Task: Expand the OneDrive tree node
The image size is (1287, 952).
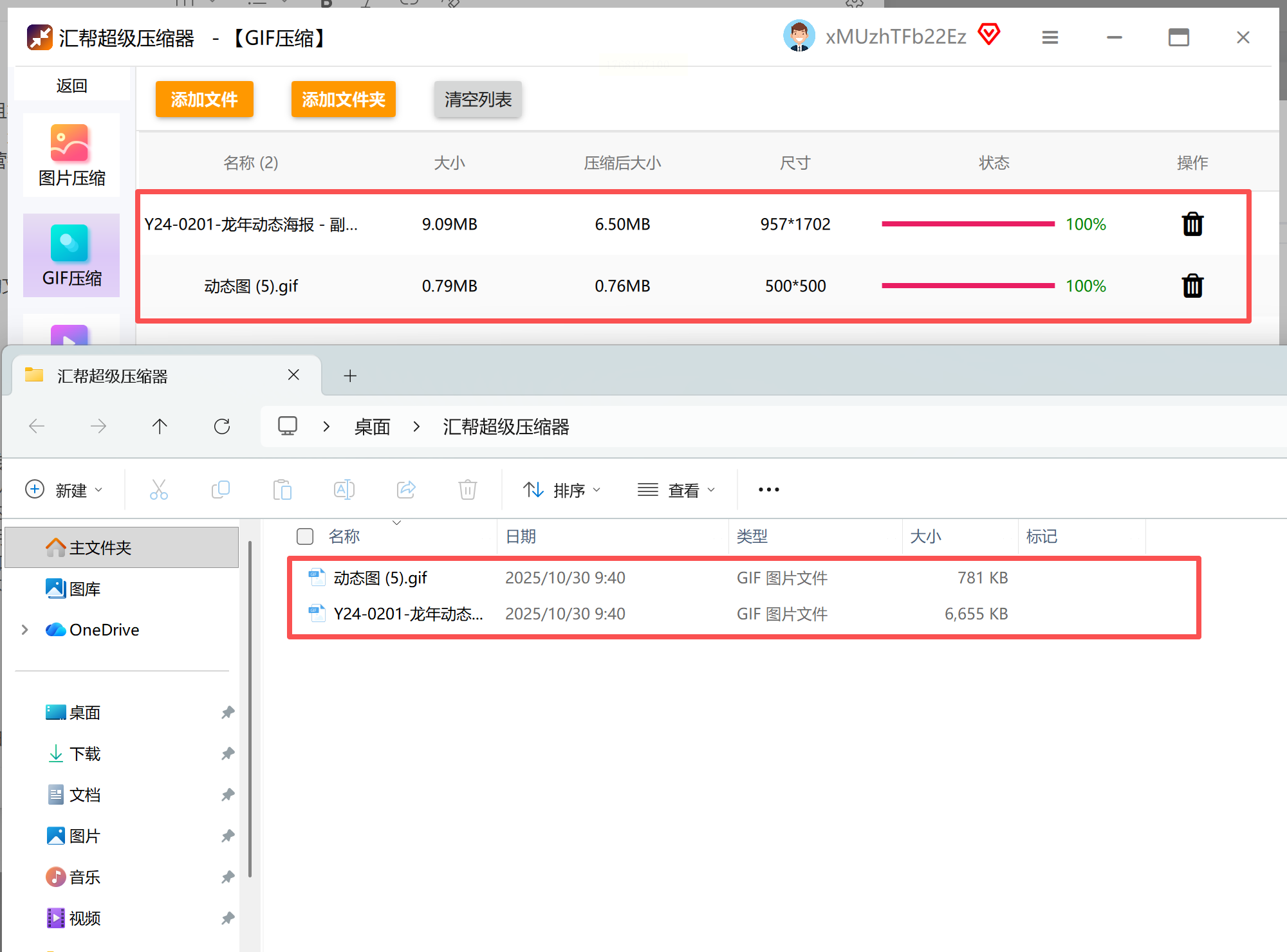Action: [24, 630]
